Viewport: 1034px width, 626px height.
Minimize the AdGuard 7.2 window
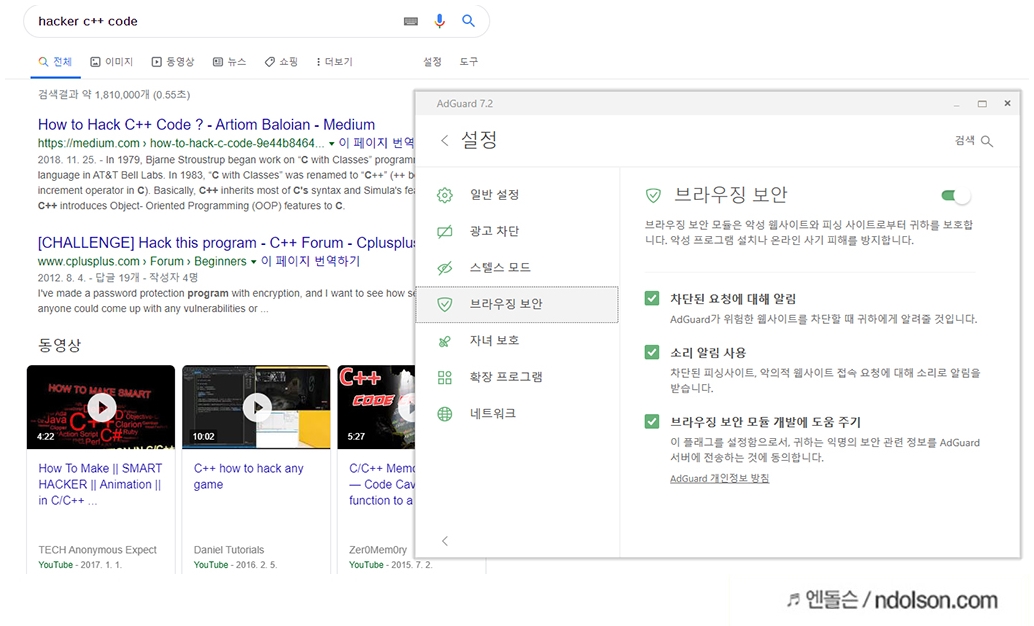click(956, 104)
